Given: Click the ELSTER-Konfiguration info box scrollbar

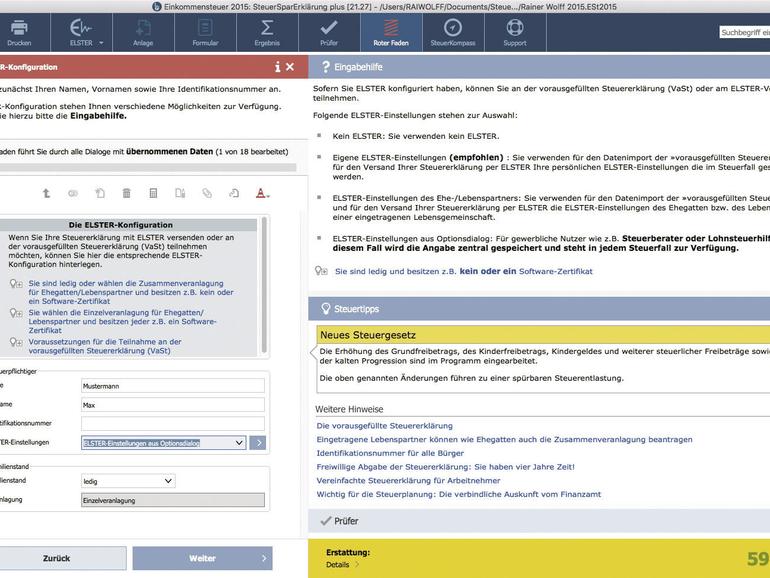Looking at the screenshot, I should coord(264,285).
